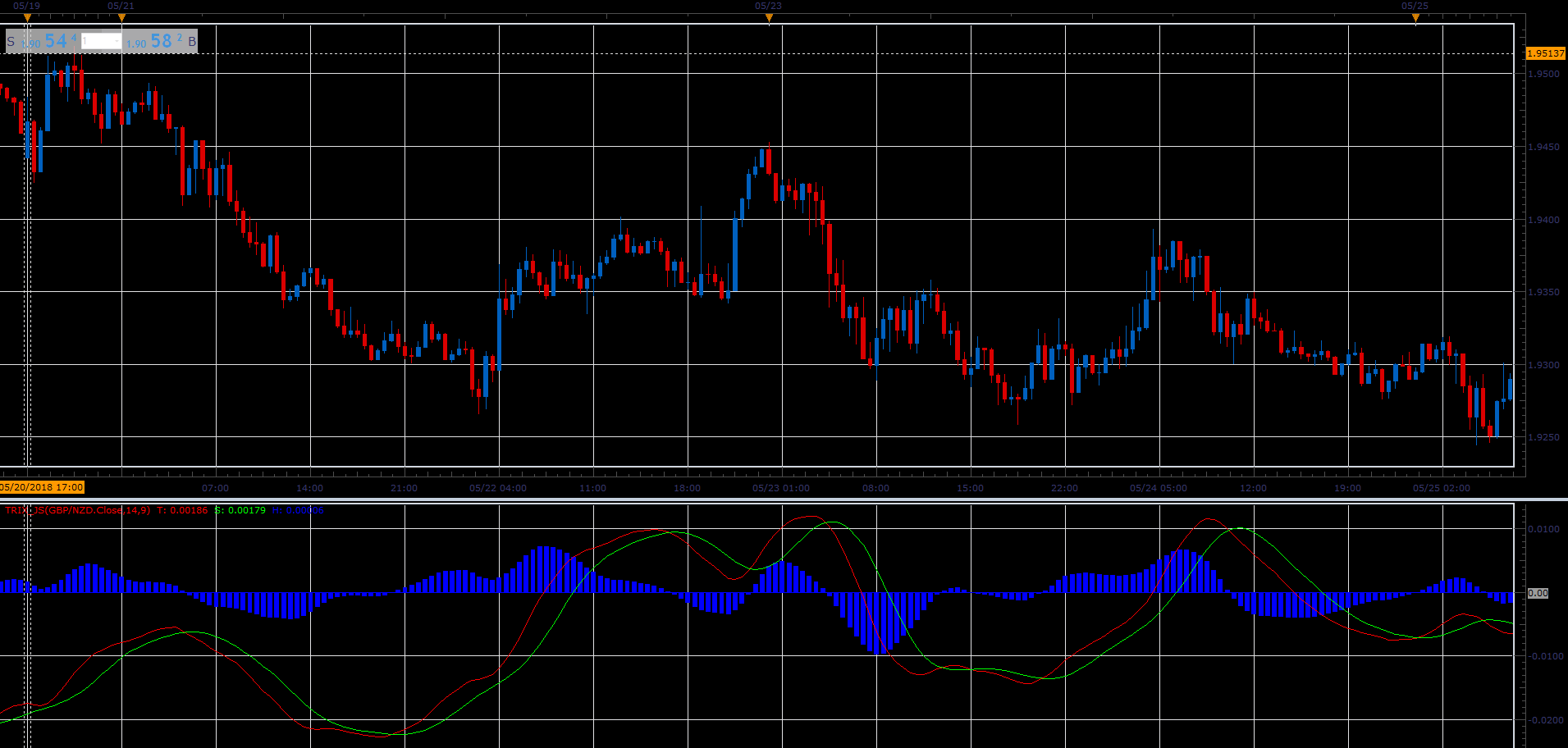
Task: Click the 11:00 time axis label
Action: pos(593,488)
